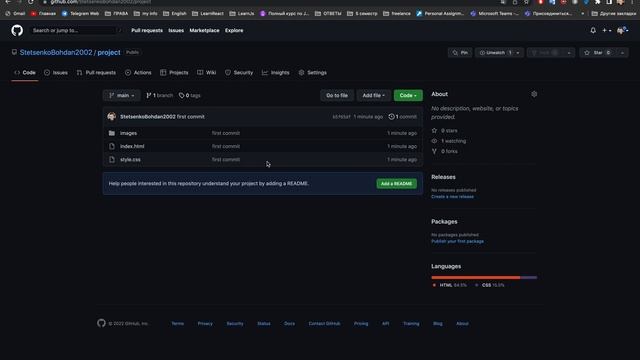Switch to the Wiki tab
The height and width of the screenshot is (360, 640).
pyautogui.click(x=207, y=73)
